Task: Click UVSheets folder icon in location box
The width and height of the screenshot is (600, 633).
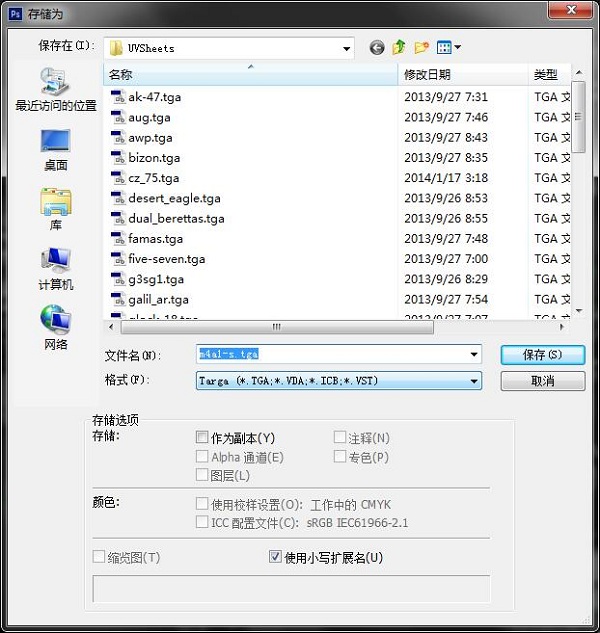Action: 116,48
